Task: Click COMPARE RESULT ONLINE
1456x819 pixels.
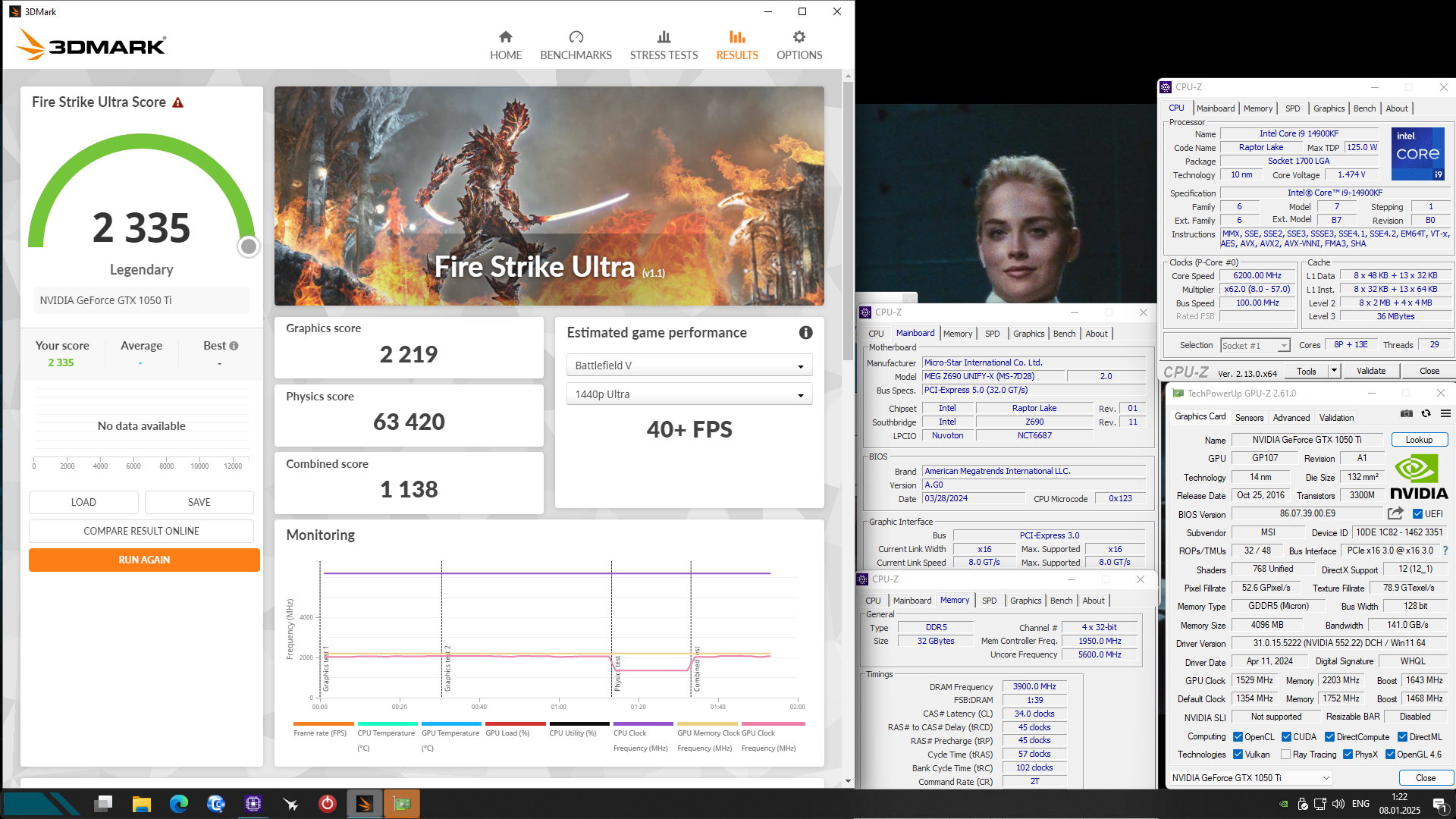Action: tap(141, 531)
